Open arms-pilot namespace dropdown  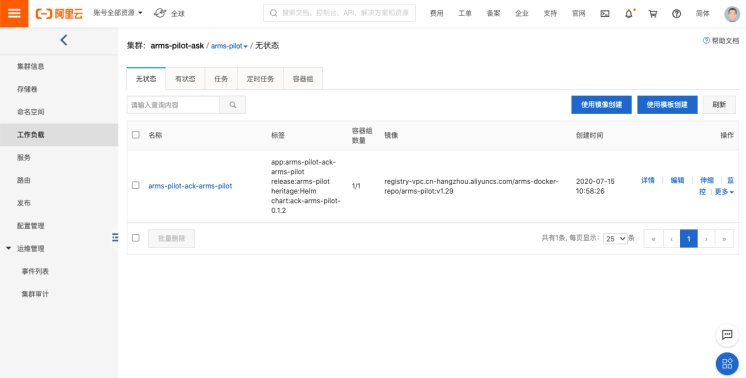[229, 46]
